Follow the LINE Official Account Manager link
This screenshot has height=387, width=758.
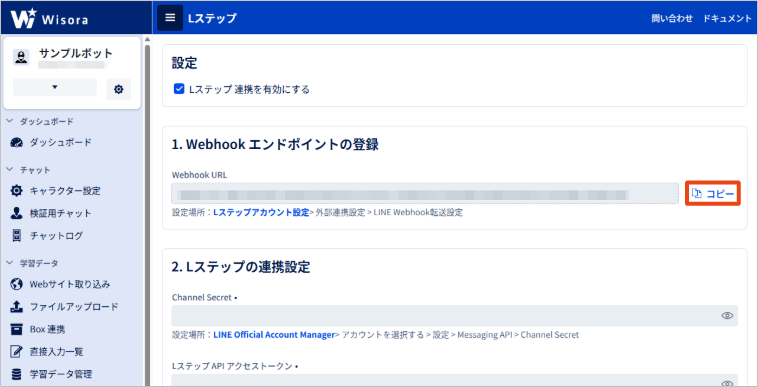tap(274, 335)
